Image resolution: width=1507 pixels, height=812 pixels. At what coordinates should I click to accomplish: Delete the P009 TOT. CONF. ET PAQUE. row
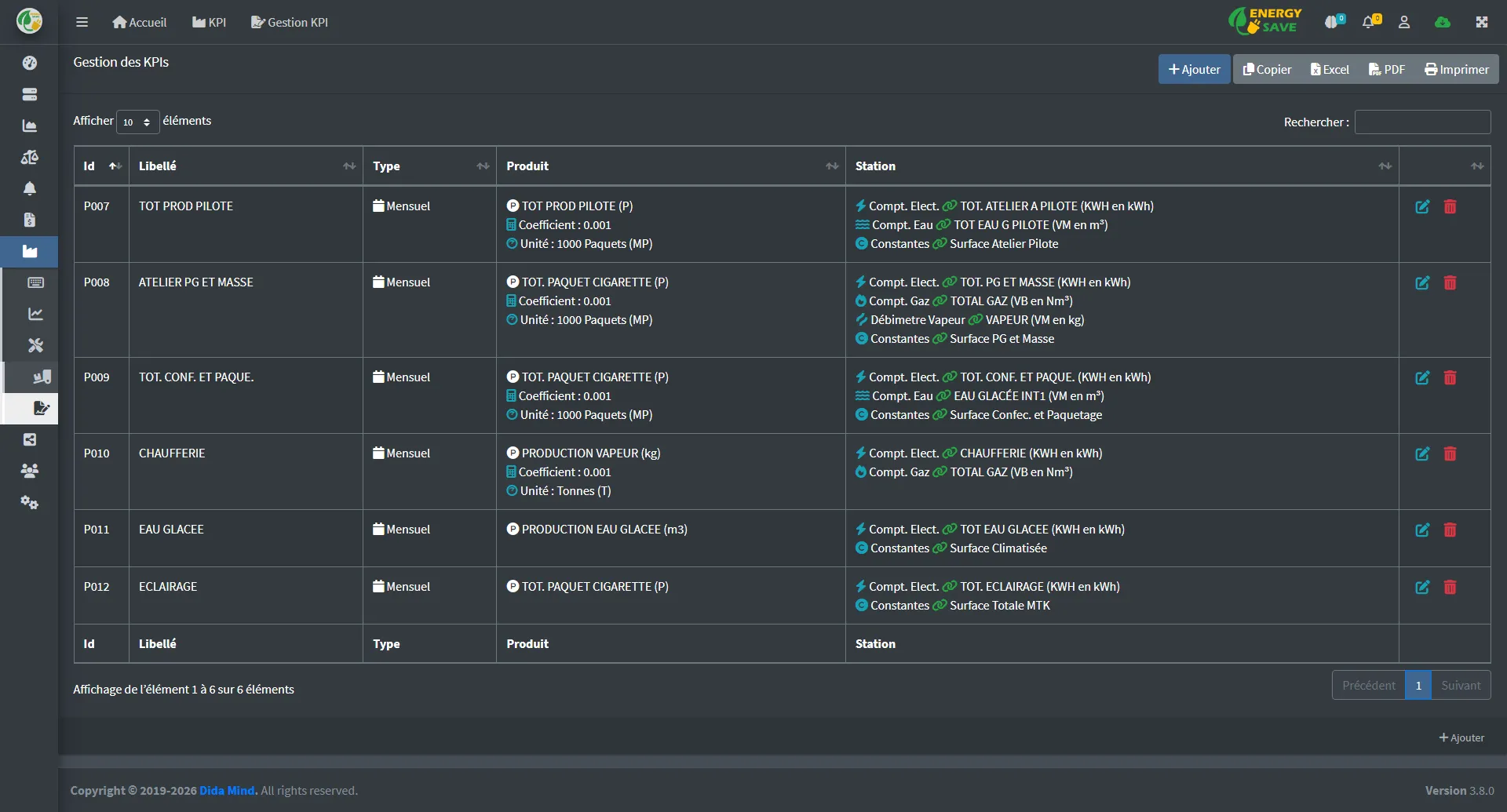tap(1450, 377)
